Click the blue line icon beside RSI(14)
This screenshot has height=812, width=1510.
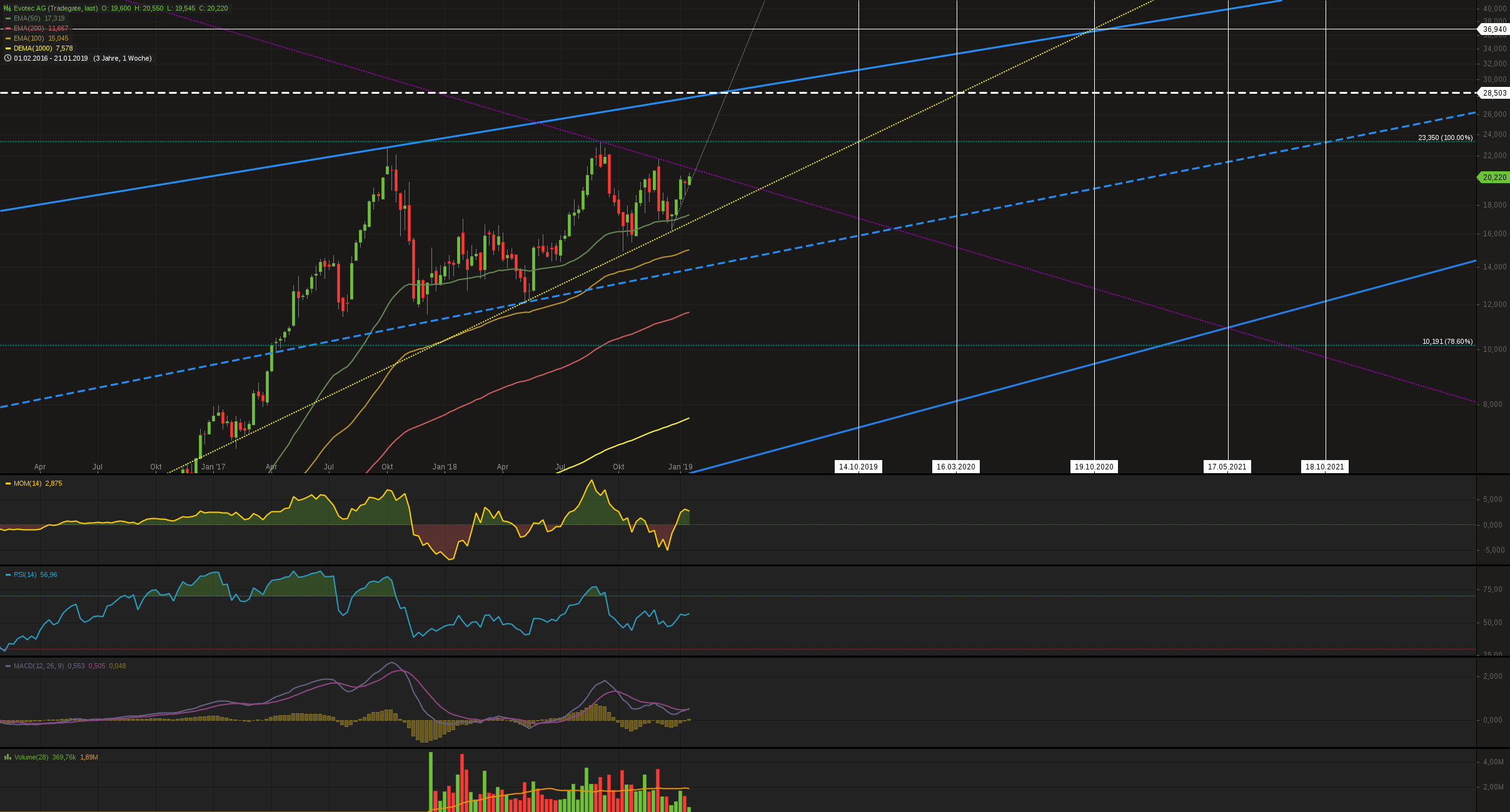click(8, 574)
